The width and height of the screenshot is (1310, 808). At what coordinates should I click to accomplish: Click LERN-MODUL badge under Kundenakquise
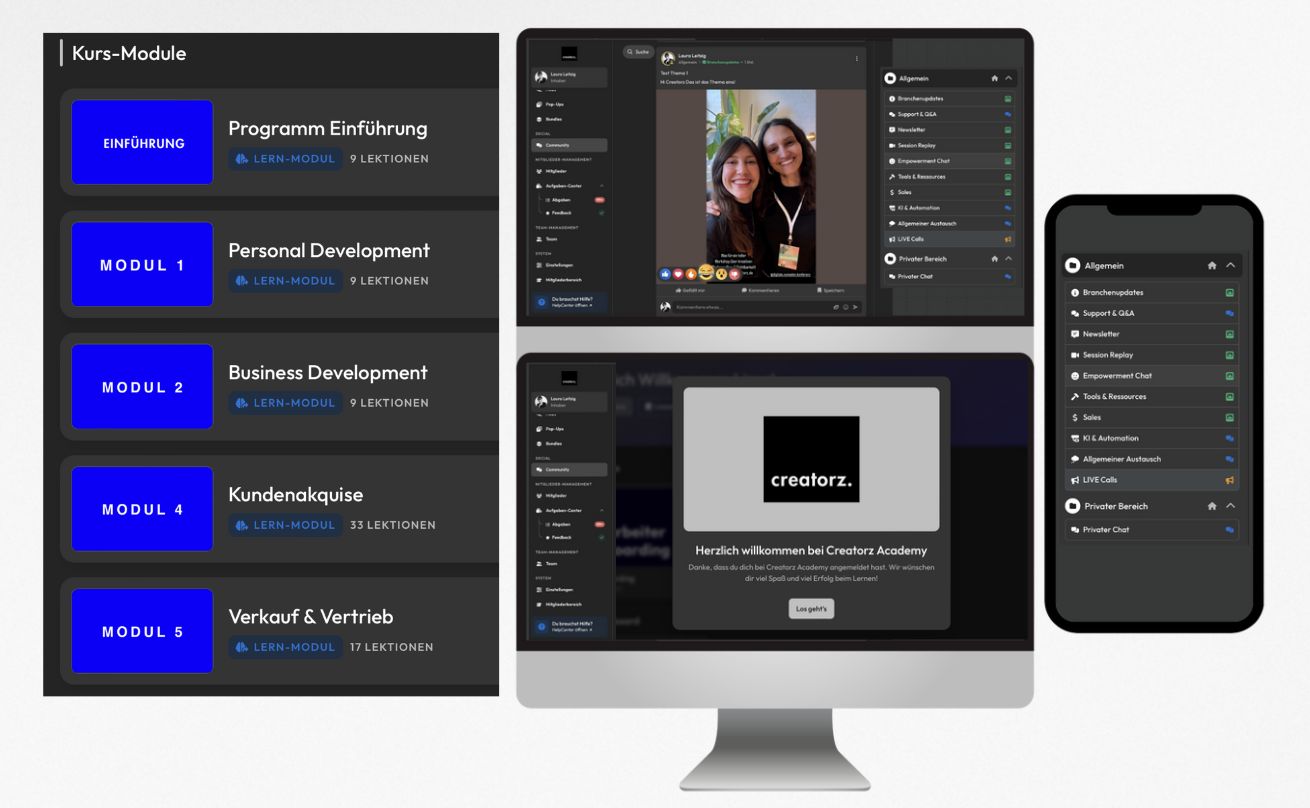(x=285, y=525)
